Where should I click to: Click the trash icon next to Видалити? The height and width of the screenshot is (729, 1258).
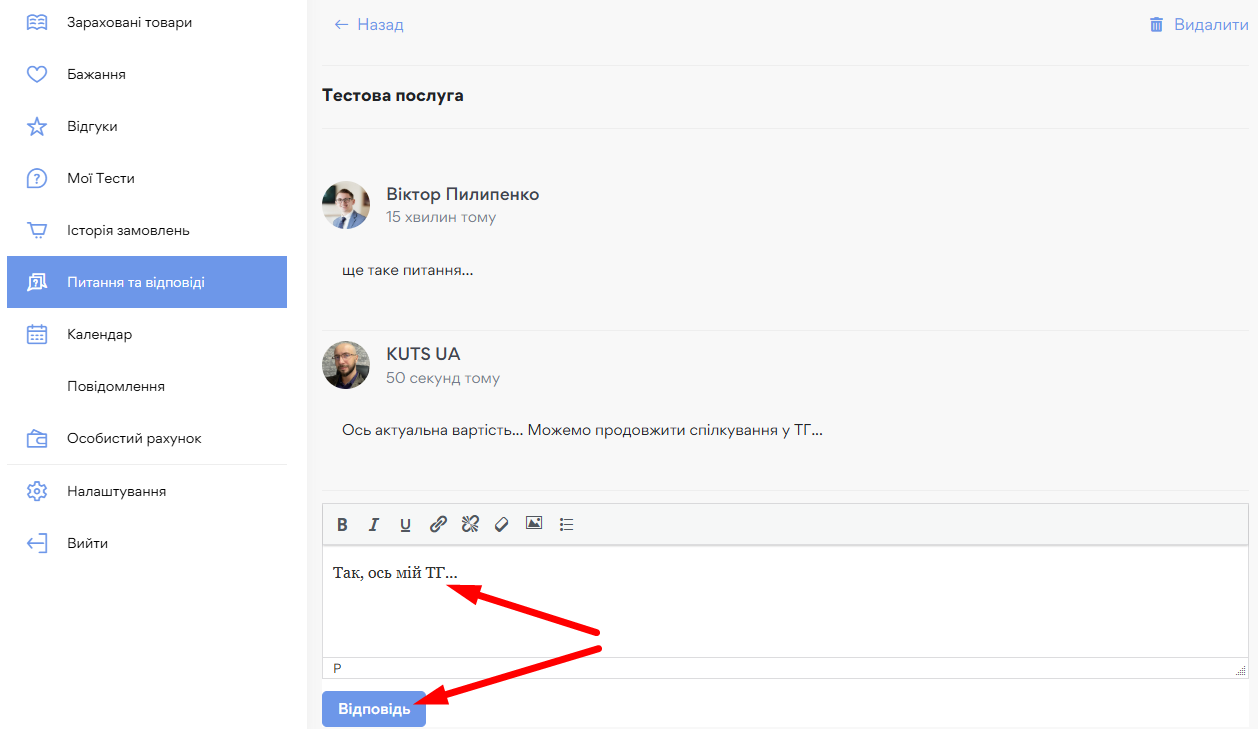click(x=1157, y=25)
